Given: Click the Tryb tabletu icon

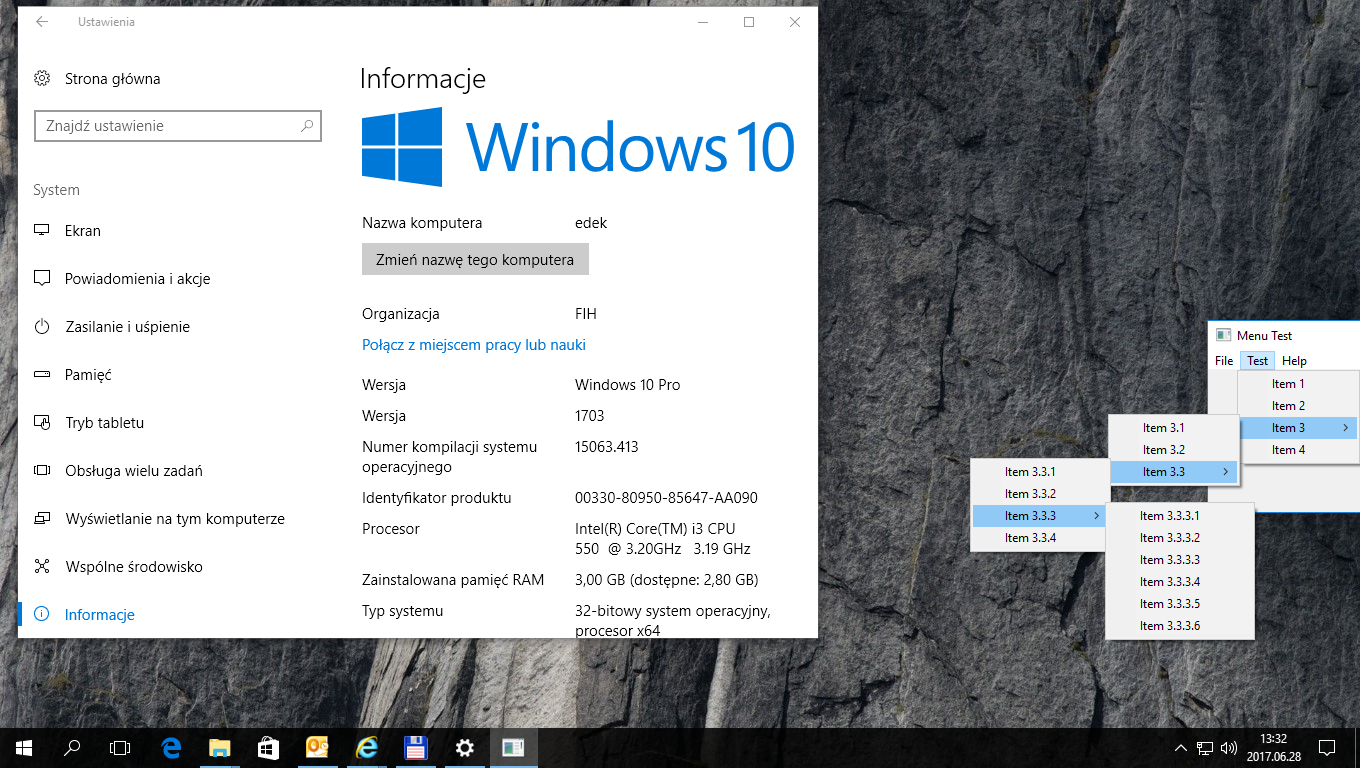Looking at the screenshot, I should pyautogui.click(x=42, y=422).
